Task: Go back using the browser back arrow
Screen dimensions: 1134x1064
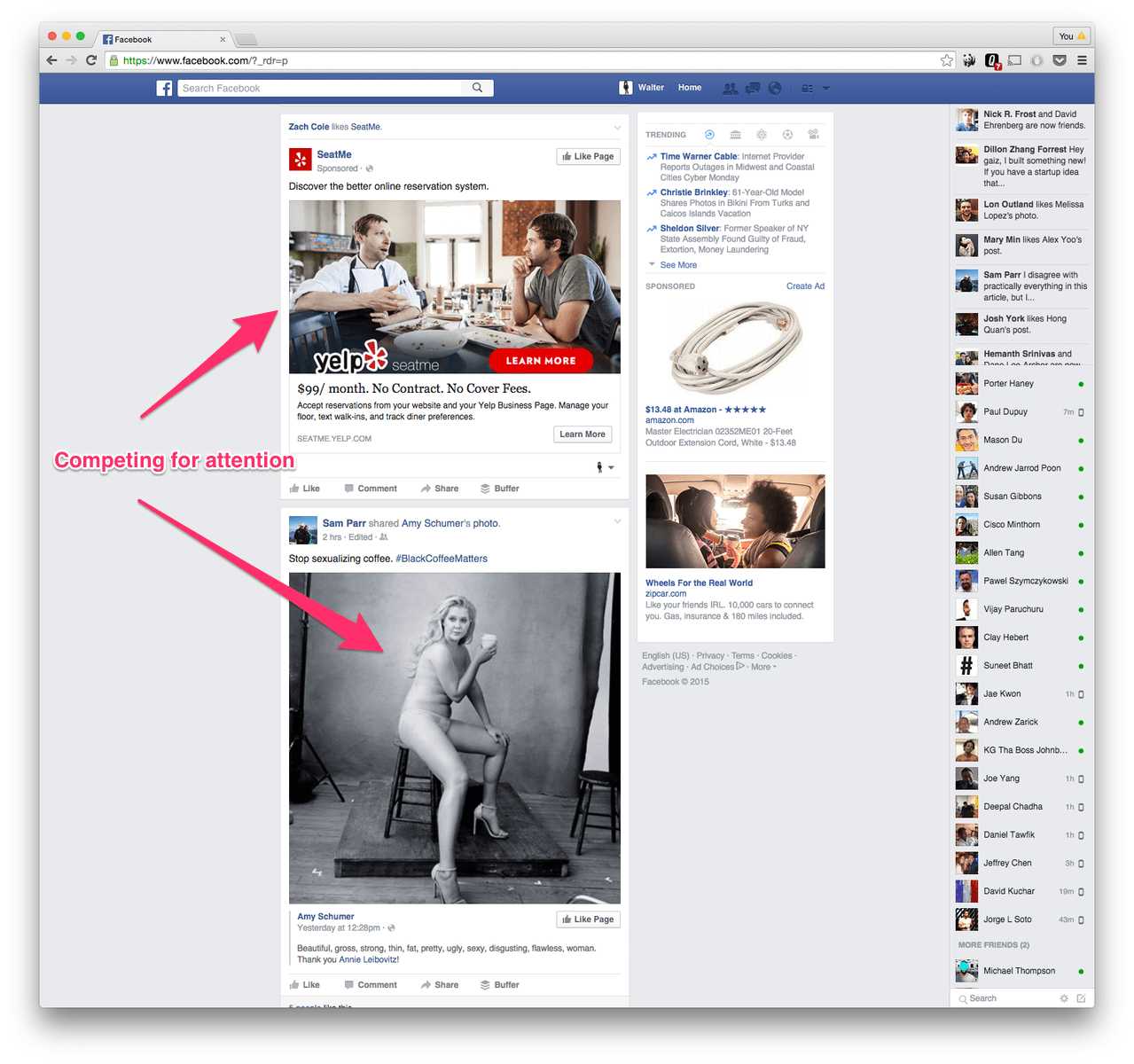Action: coord(51,60)
